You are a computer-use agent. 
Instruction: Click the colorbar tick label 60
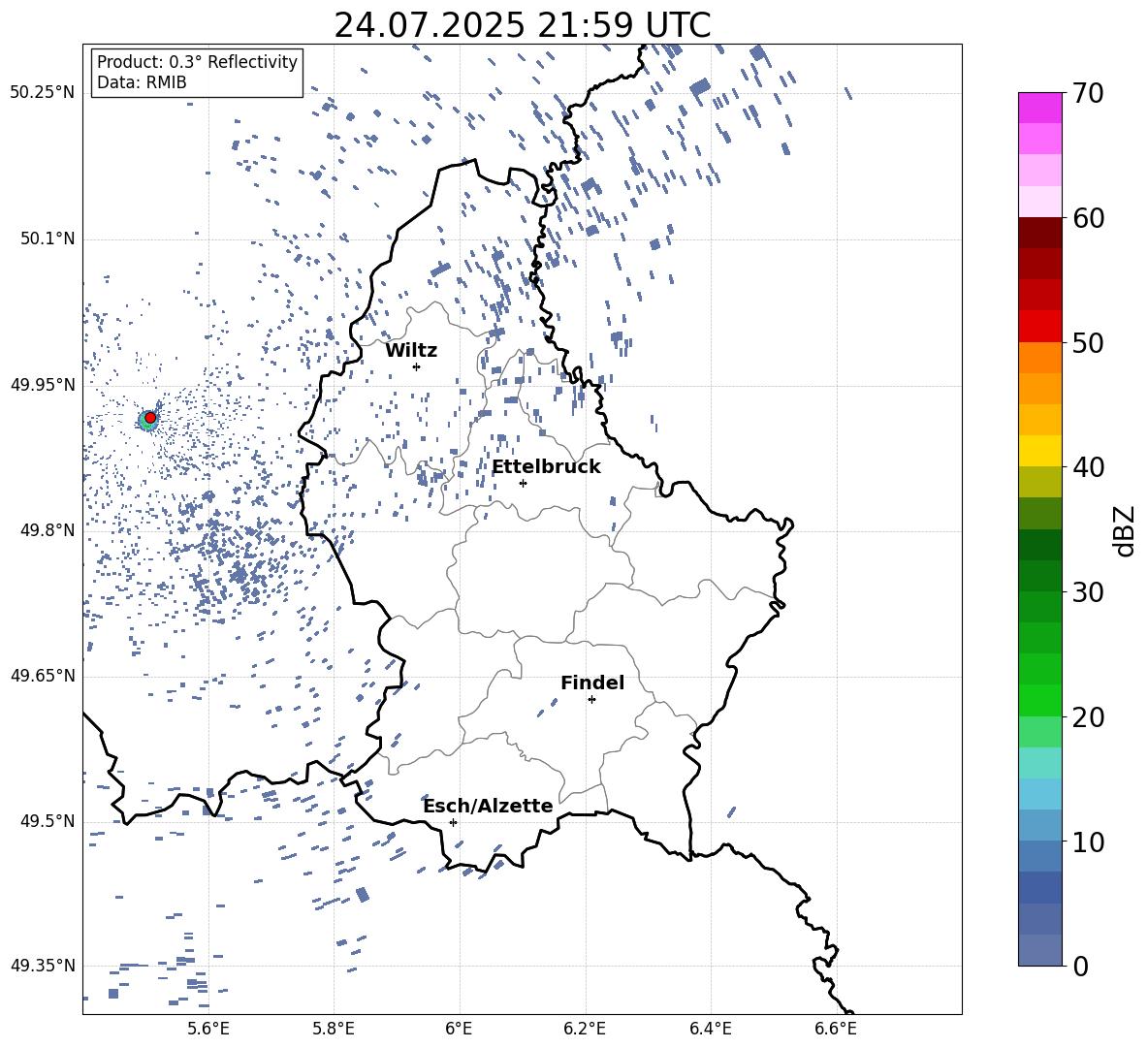tap(1088, 218)
